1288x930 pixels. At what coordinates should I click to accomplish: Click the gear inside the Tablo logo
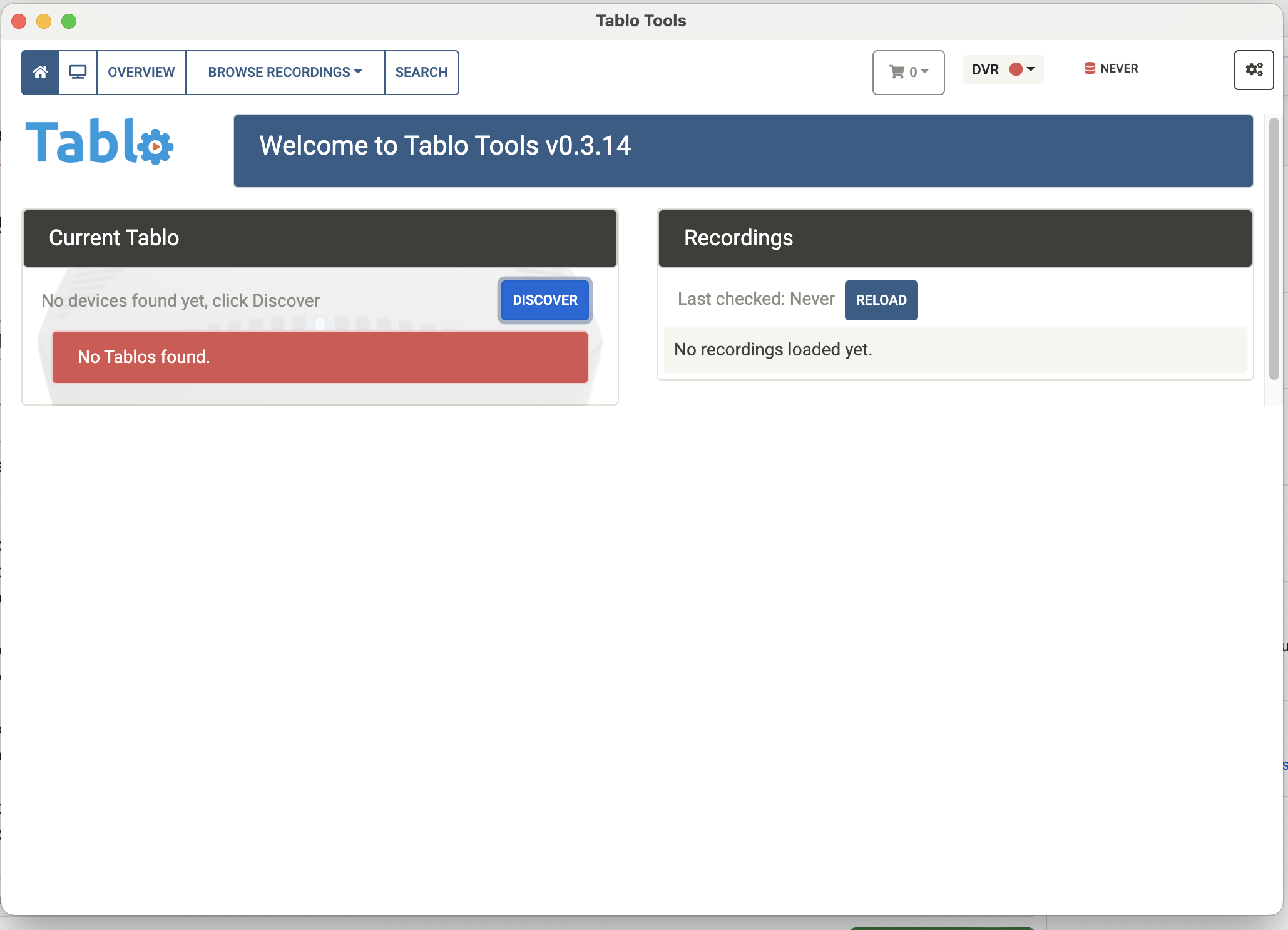155,145
